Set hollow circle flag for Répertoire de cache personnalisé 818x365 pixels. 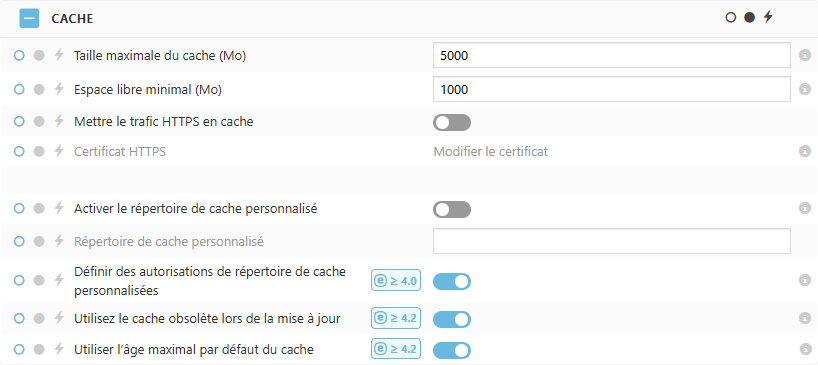click(x=19, y=241)
